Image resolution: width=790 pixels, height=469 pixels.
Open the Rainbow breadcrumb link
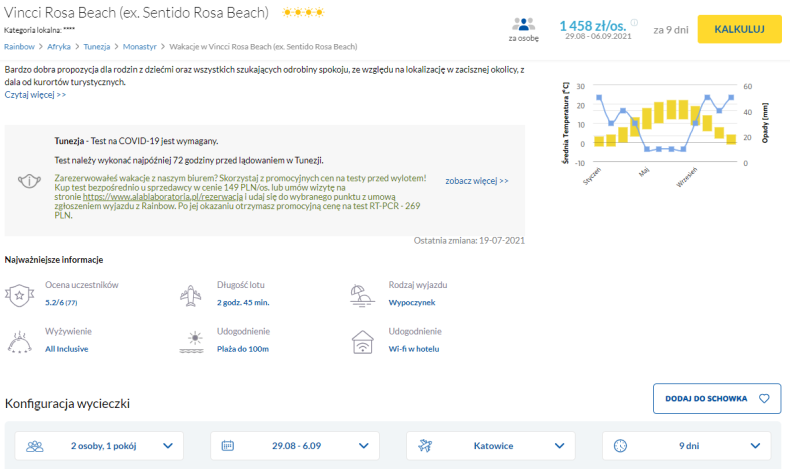pos(19,46)
